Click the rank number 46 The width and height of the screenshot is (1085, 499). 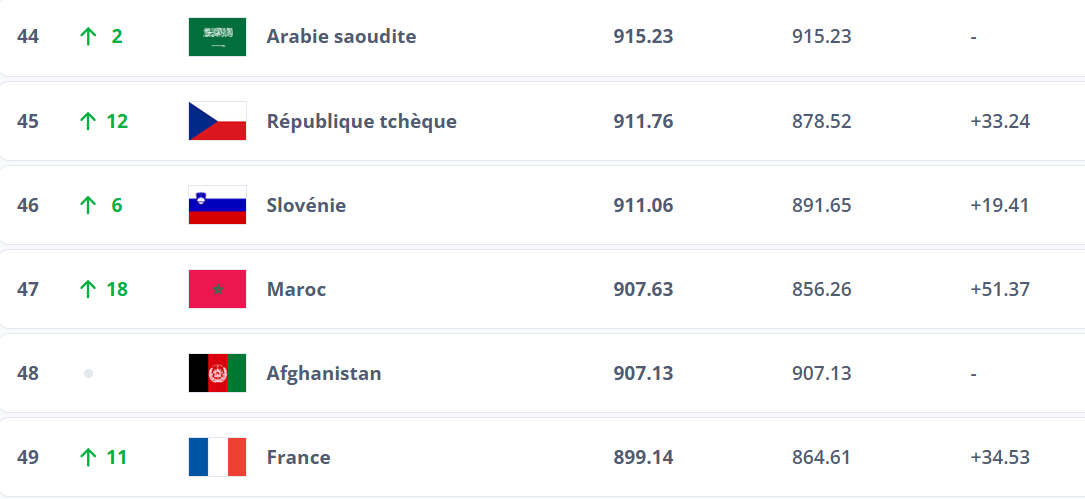(x=28, y=205)
